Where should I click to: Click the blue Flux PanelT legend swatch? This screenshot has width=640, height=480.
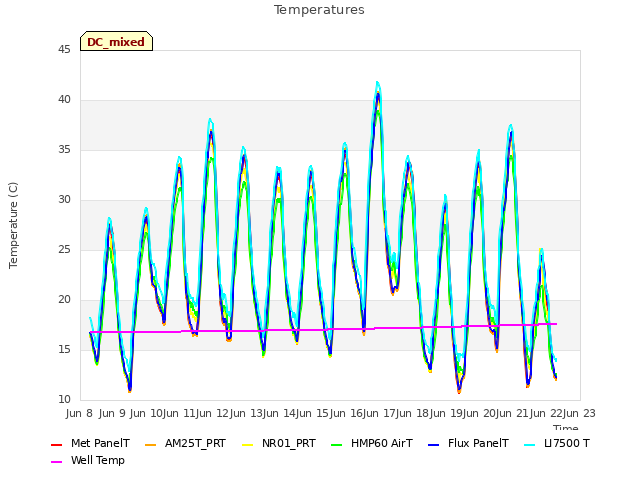pos(434,444)
